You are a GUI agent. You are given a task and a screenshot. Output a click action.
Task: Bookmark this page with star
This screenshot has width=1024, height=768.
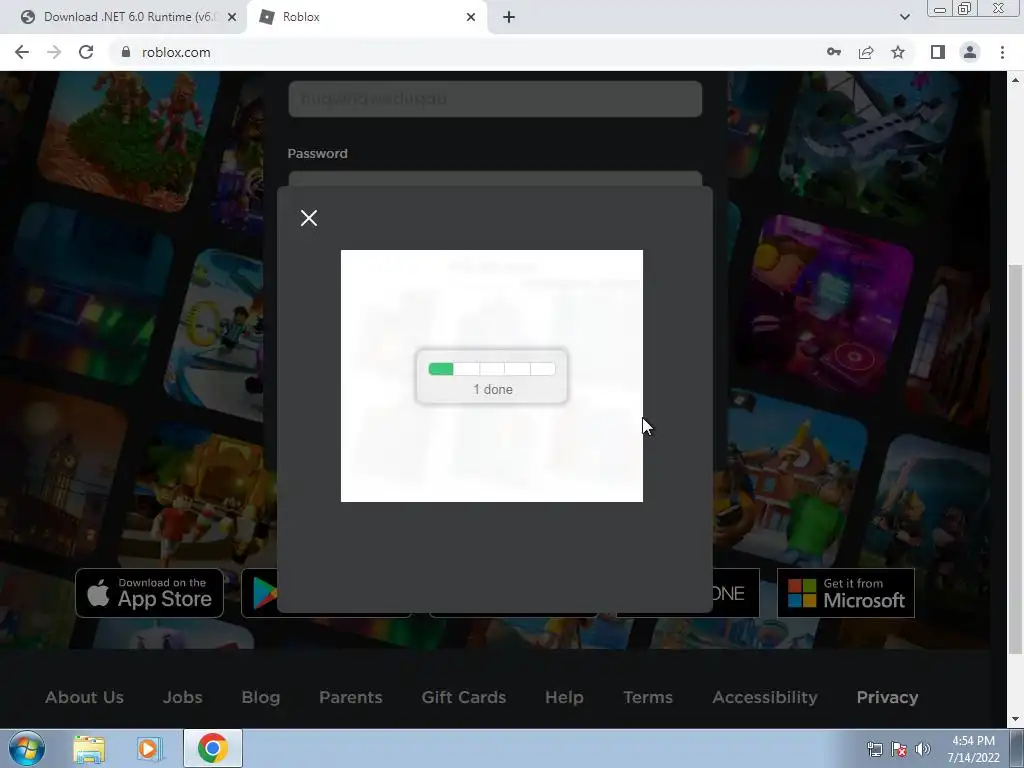[898, 52]
